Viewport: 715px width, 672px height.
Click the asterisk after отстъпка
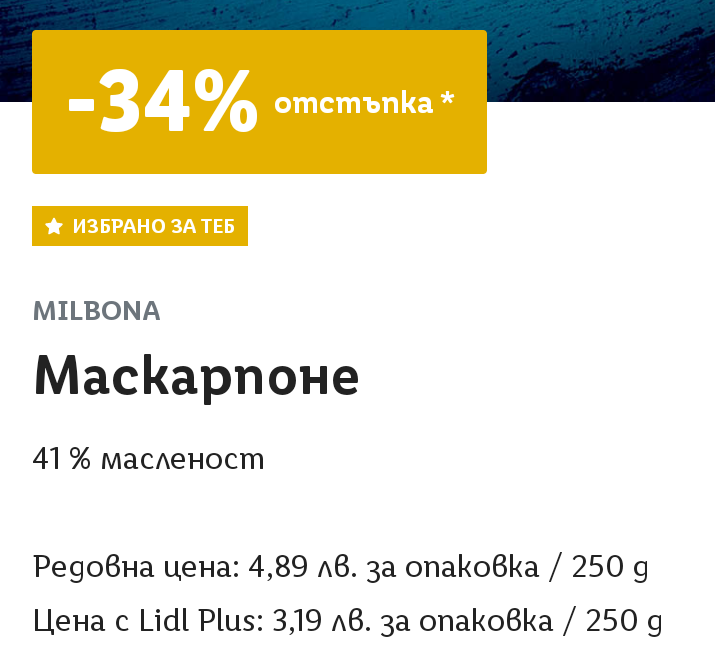tap(447, 100)
